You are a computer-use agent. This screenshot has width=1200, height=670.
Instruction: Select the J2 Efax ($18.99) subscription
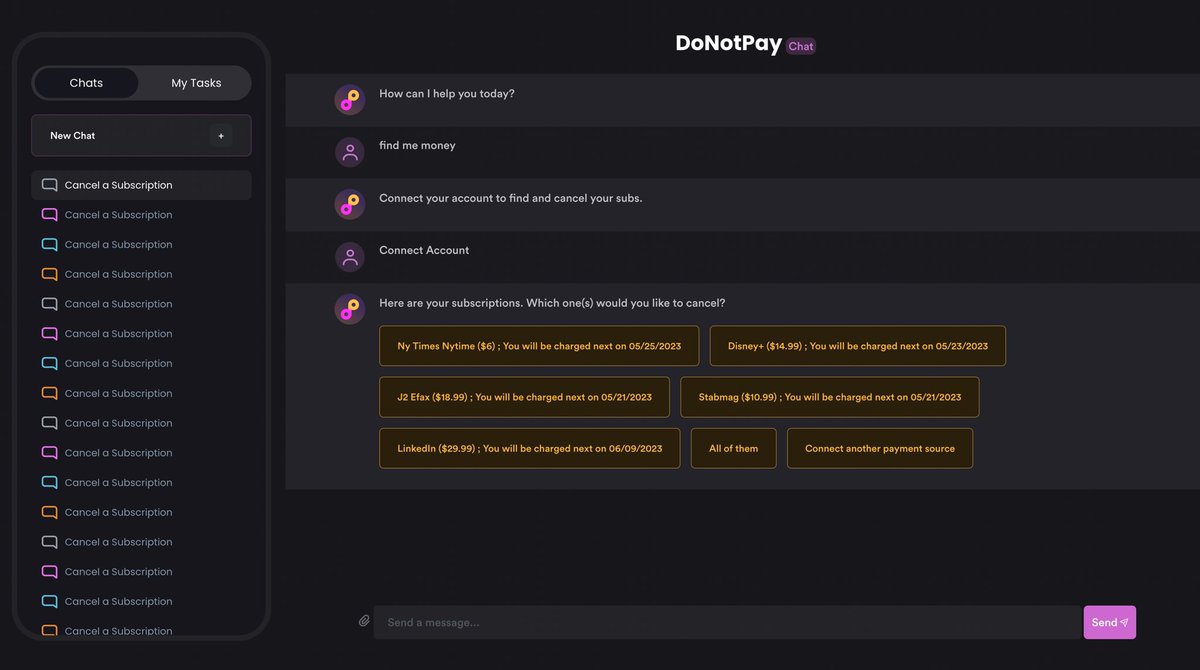[x=524, y=397]
